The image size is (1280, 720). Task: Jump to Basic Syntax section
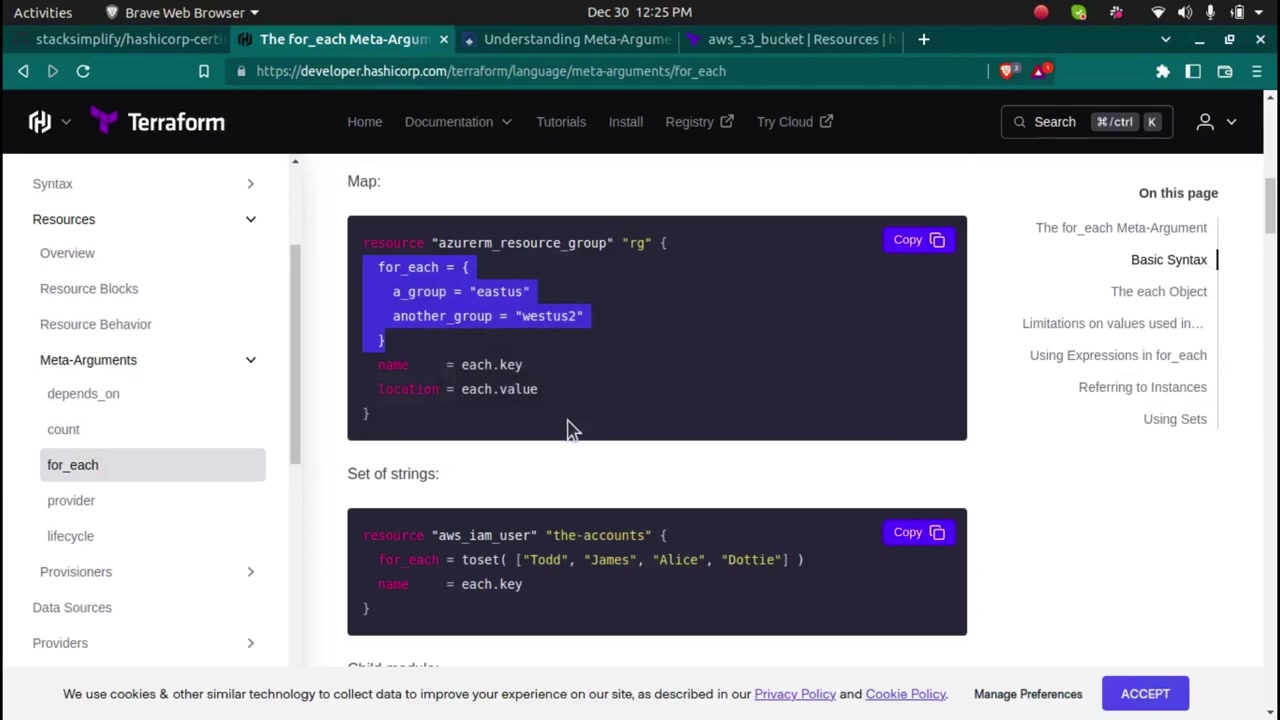(x=1169, y=260)
